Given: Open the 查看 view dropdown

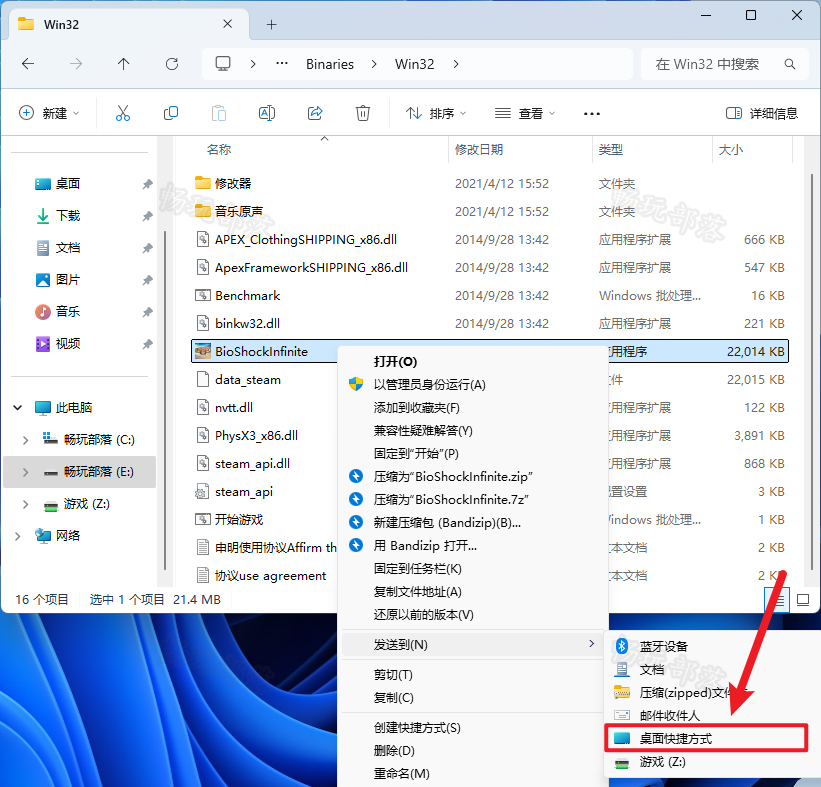Looking at the screenshot, I should (525, 113).
